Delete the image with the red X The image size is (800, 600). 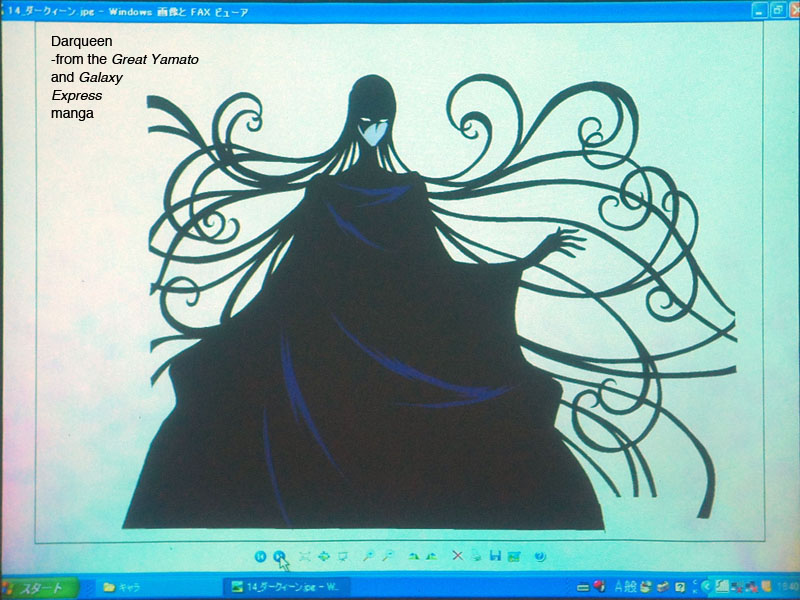pos(457,556)
